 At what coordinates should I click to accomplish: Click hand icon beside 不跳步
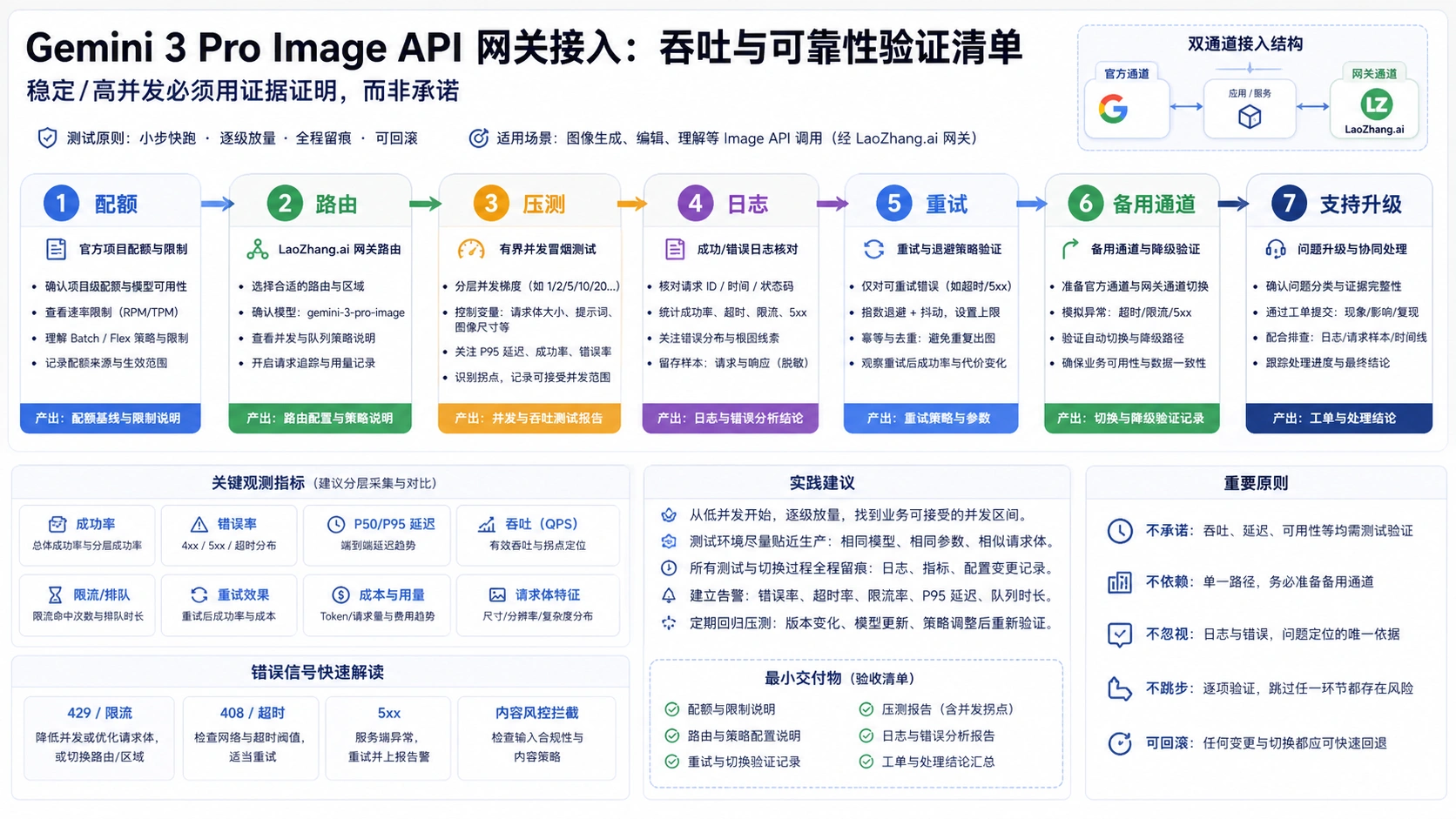pyautogui.click(x=1120, y=688)
